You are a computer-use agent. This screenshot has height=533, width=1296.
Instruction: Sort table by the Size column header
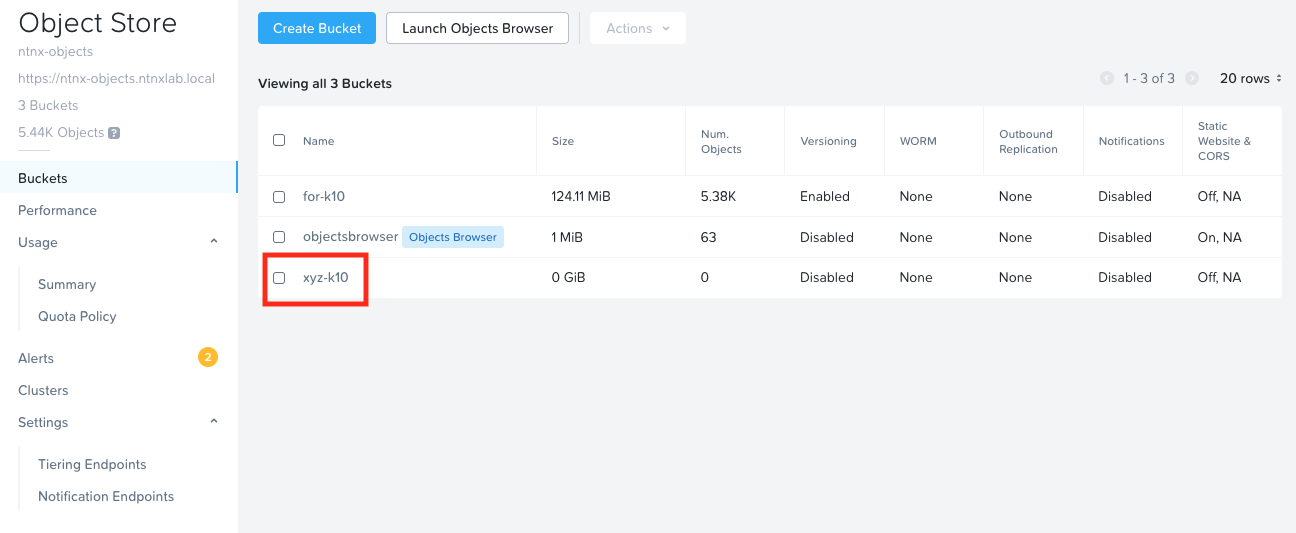563,141
